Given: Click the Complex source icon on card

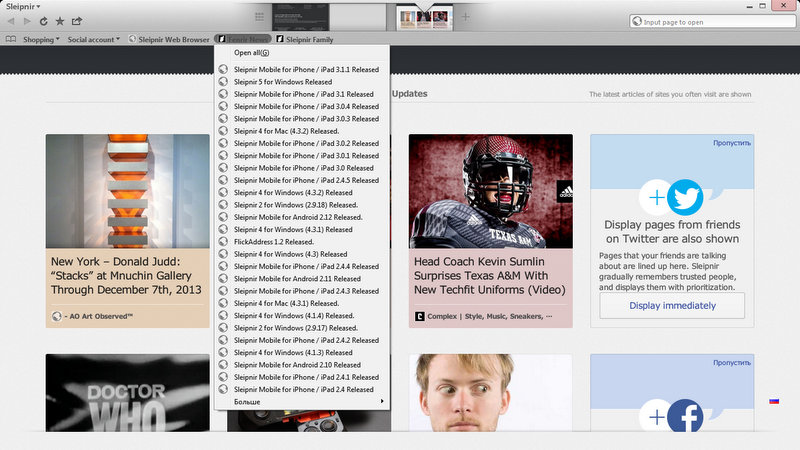Looking at the screenshot, I should tap(419, 316).
